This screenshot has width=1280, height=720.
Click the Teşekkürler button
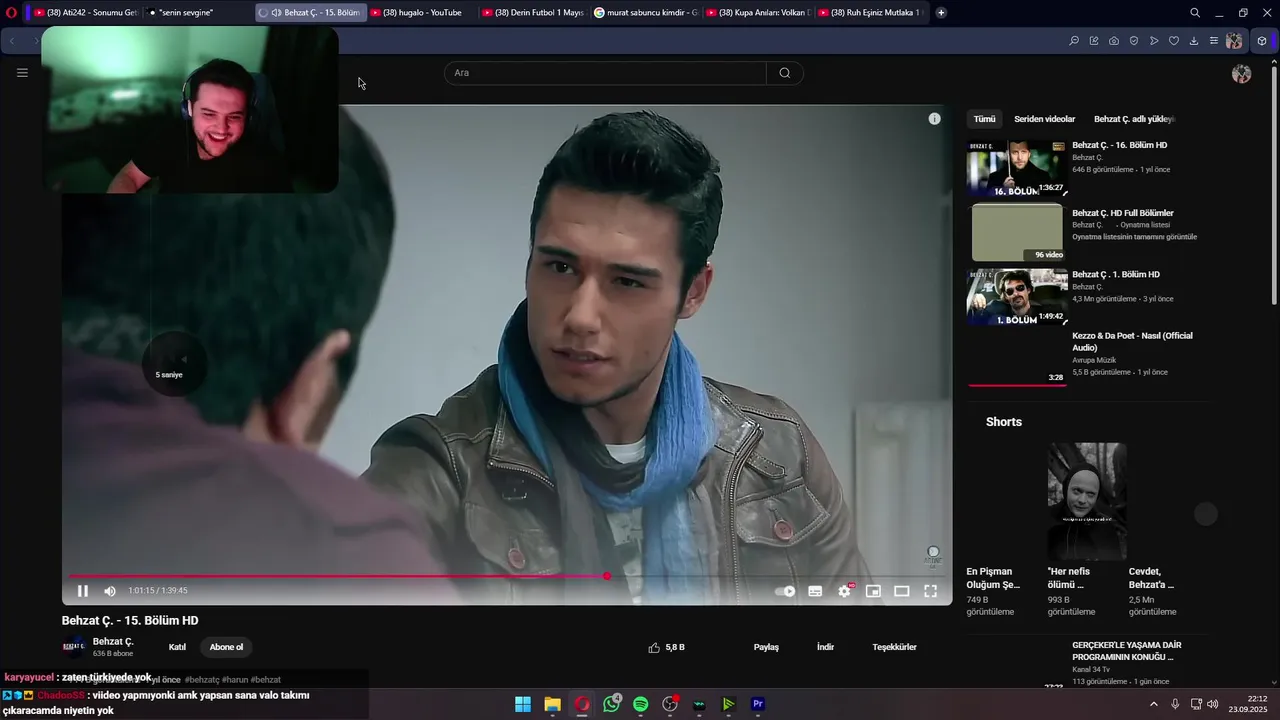894,647
